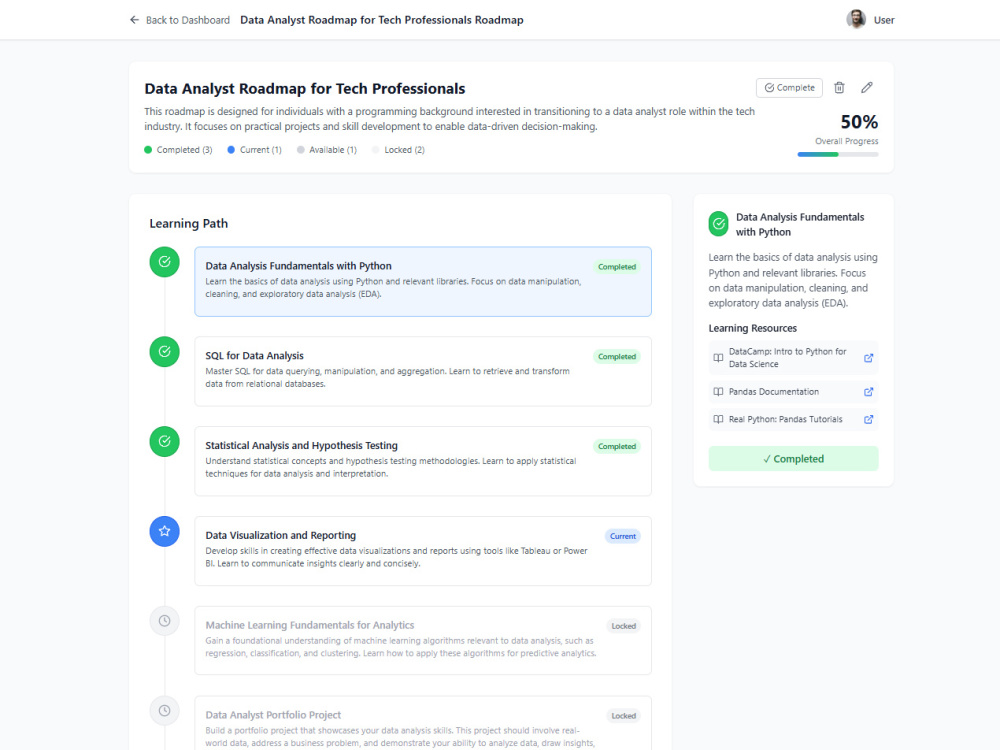Open the Pandas Documentation resource link
Viewport: 1000px width, 750px height.
(793, 392)
